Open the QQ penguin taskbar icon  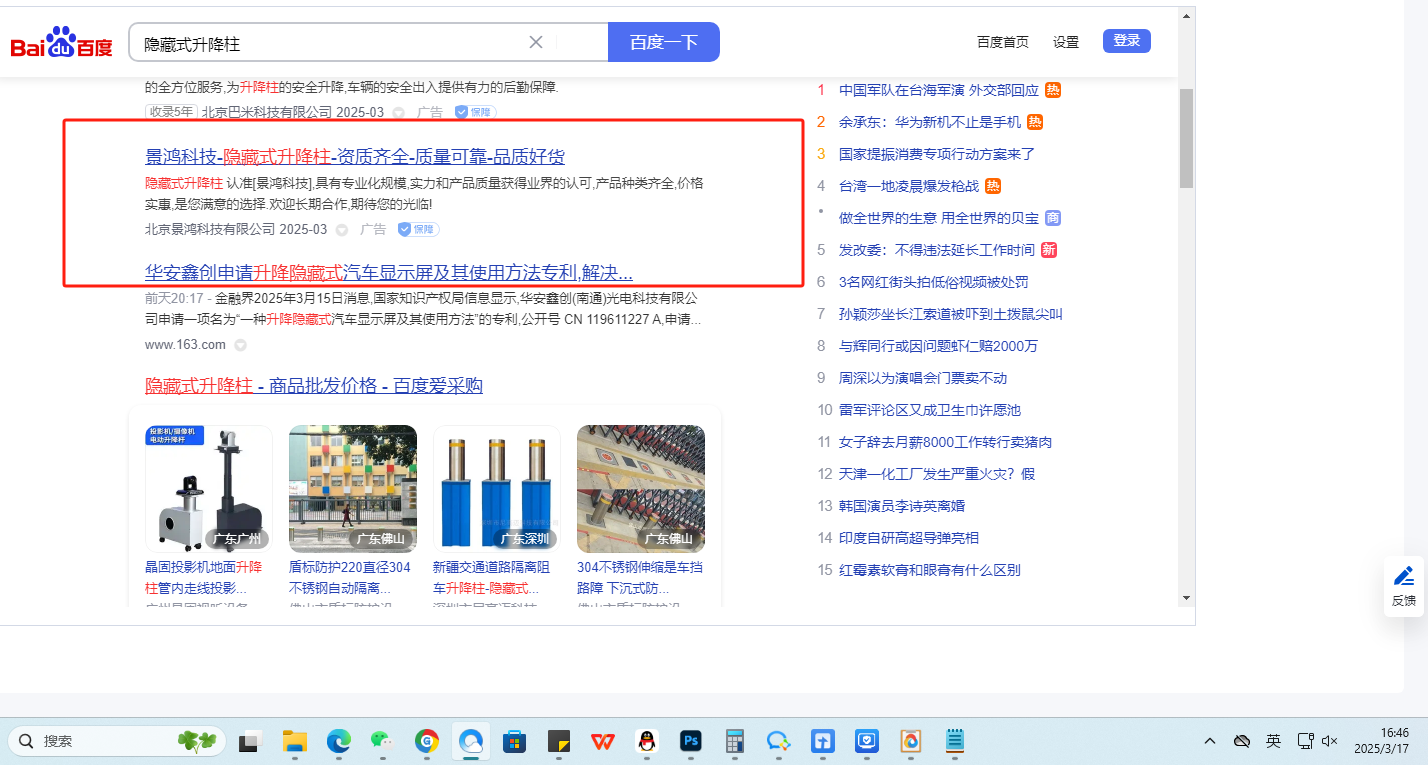click(647, 741)
